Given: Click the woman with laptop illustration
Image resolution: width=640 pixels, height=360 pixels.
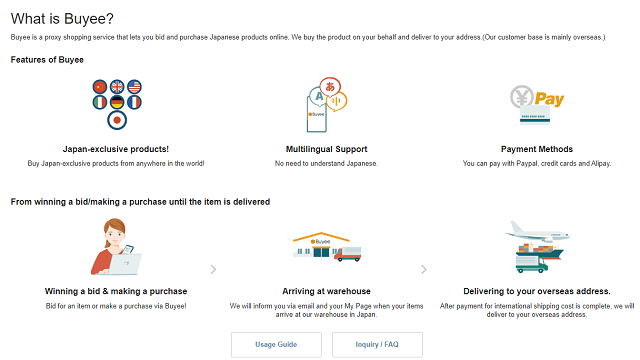Looking at the screenshot, I should (116, 246).
